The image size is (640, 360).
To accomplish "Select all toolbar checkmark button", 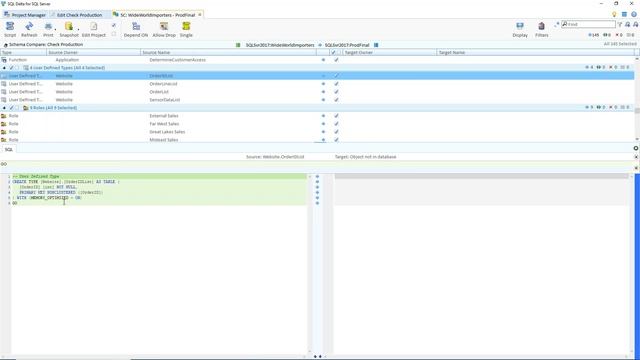I will coord(113,25).
